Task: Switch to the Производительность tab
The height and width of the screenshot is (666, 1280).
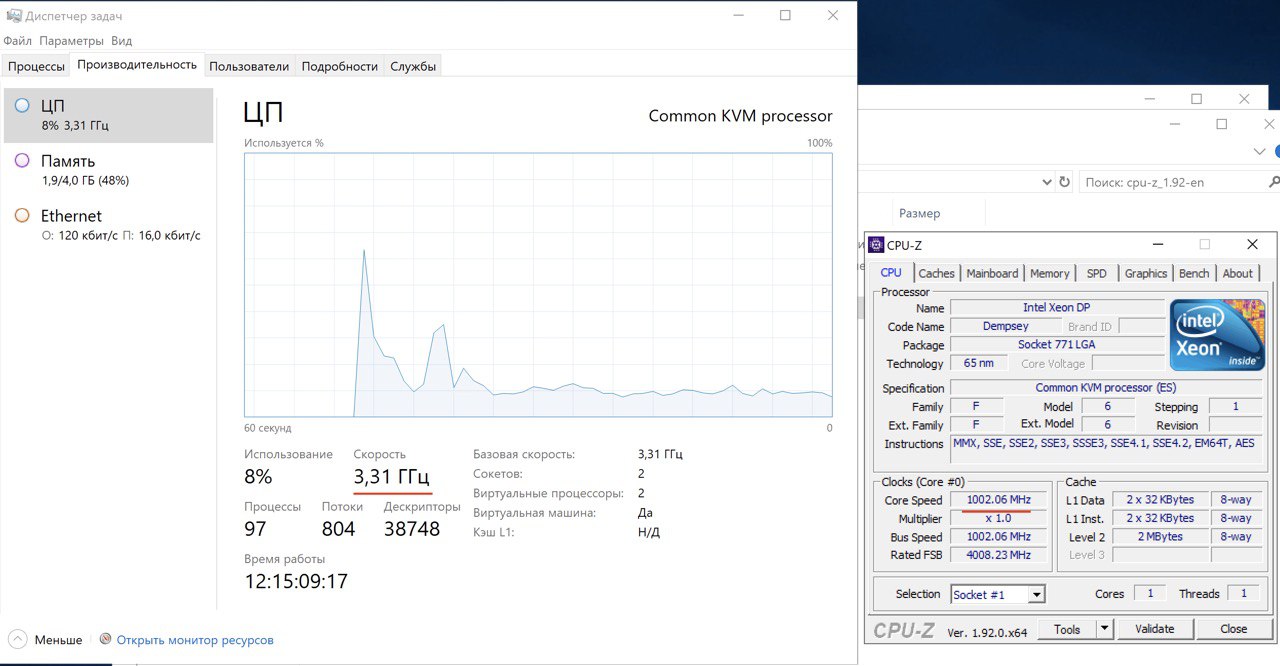Action: pos(137,64)
